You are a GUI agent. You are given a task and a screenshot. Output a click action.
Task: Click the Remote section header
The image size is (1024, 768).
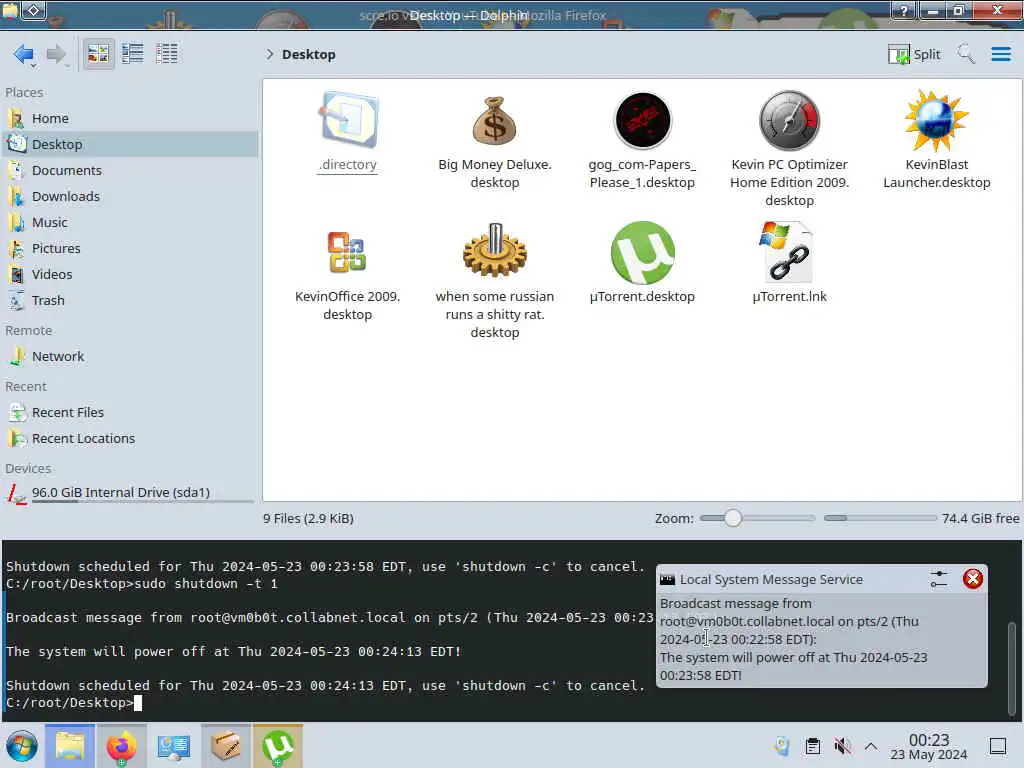coord(29,330)
